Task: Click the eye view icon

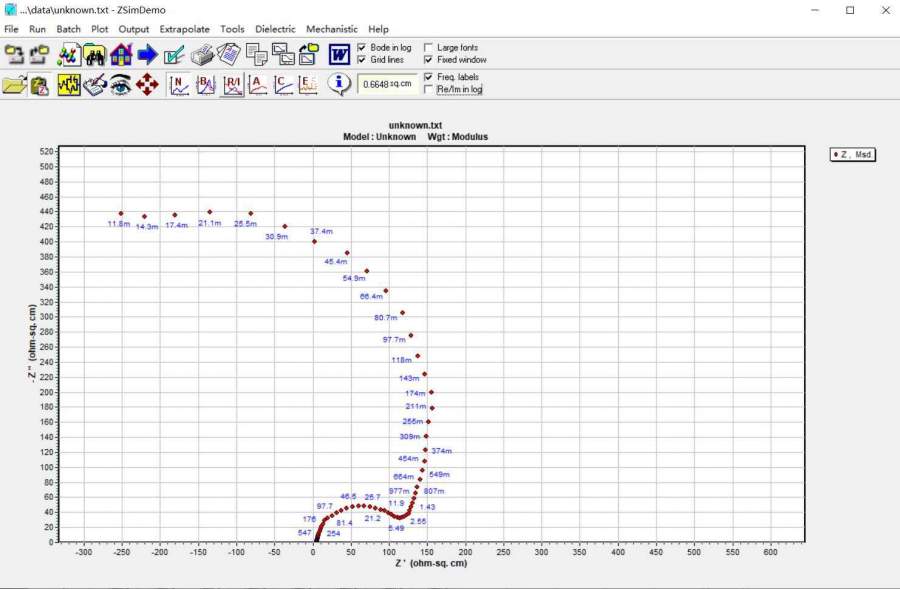Action: pyautogui.click(x=121, y=84)
